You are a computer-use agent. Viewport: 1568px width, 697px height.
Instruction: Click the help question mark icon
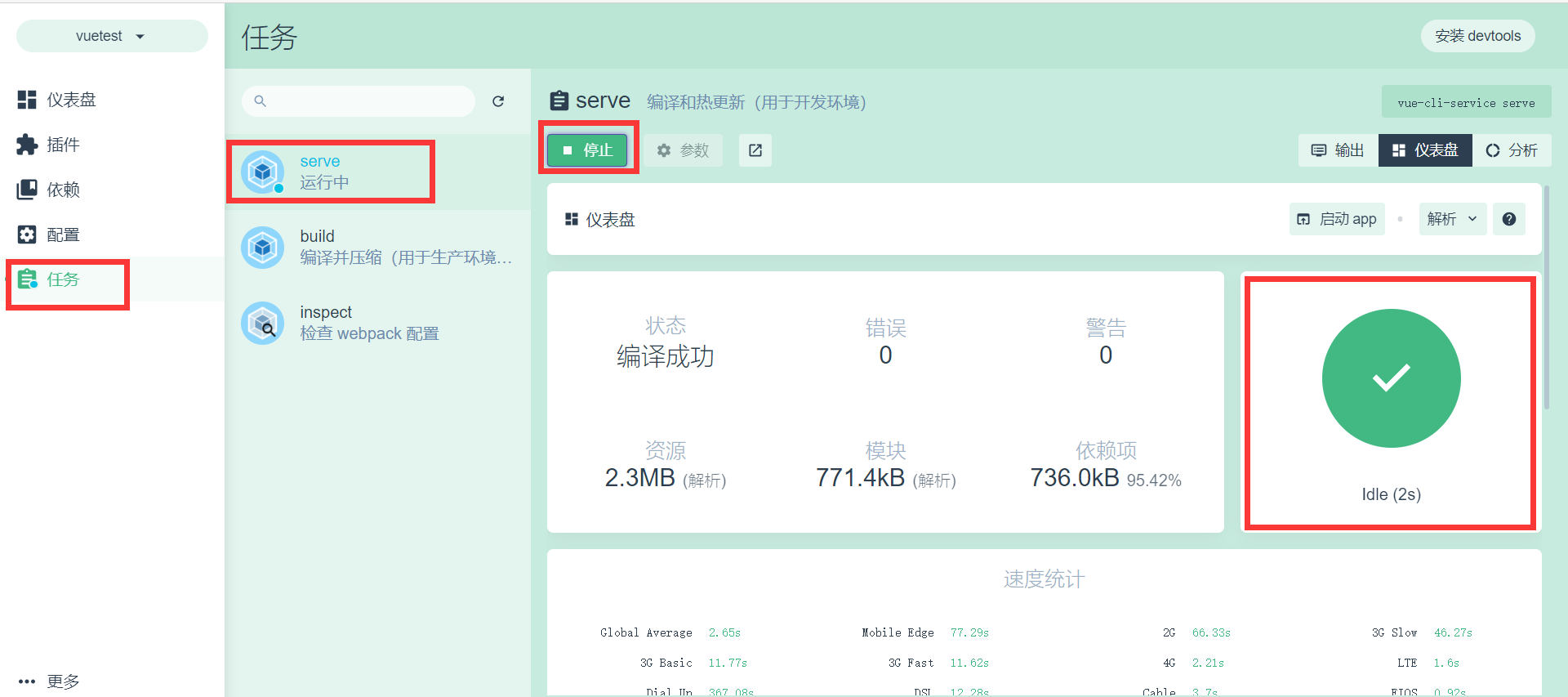coord(1509,219)
